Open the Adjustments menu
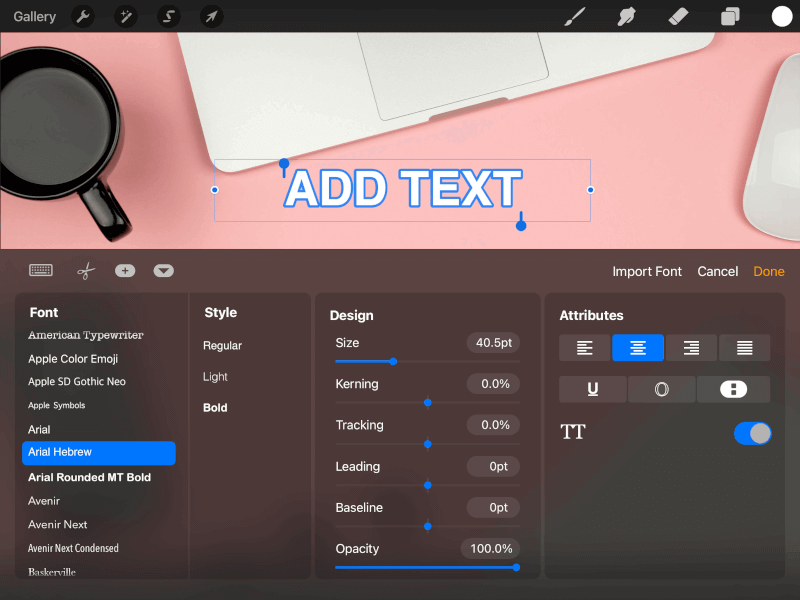 coord(123,16)
